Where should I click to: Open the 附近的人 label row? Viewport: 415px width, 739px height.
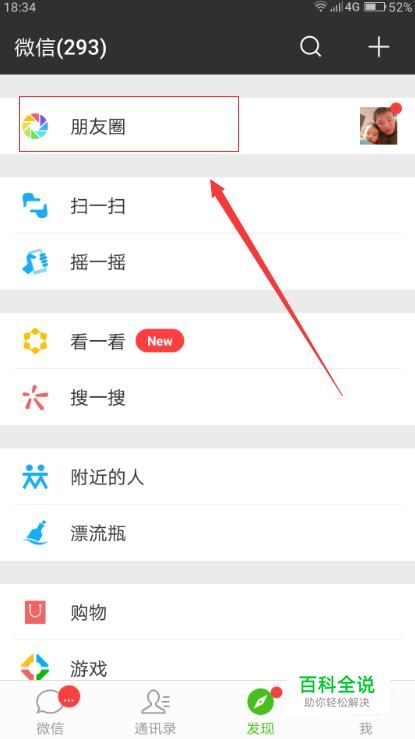pyautogui.click(x=207, y=477)
